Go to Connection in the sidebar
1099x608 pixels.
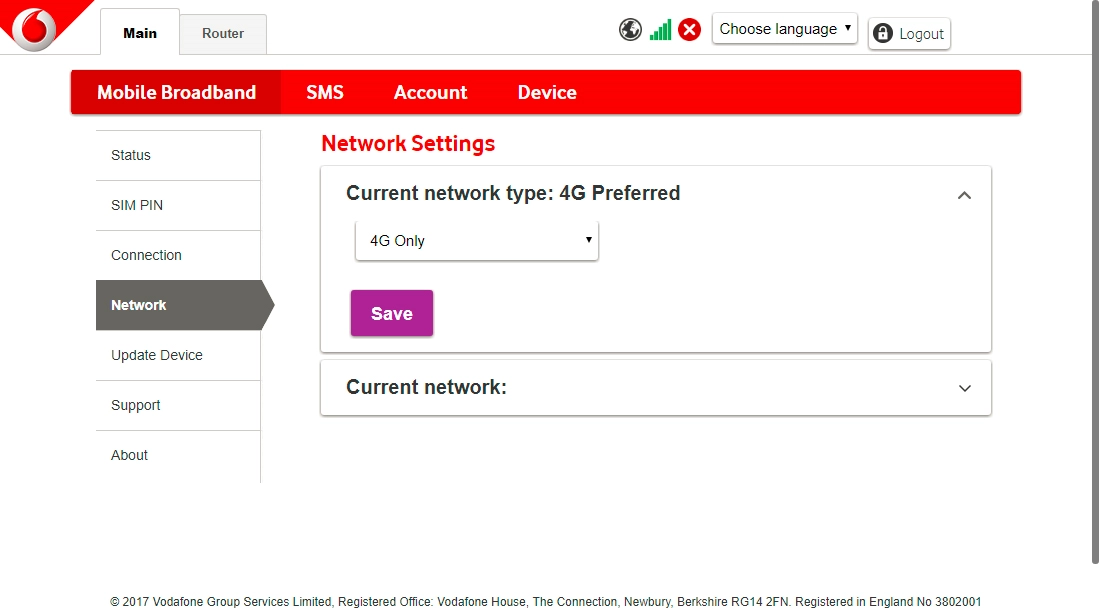tap(146, 255)
